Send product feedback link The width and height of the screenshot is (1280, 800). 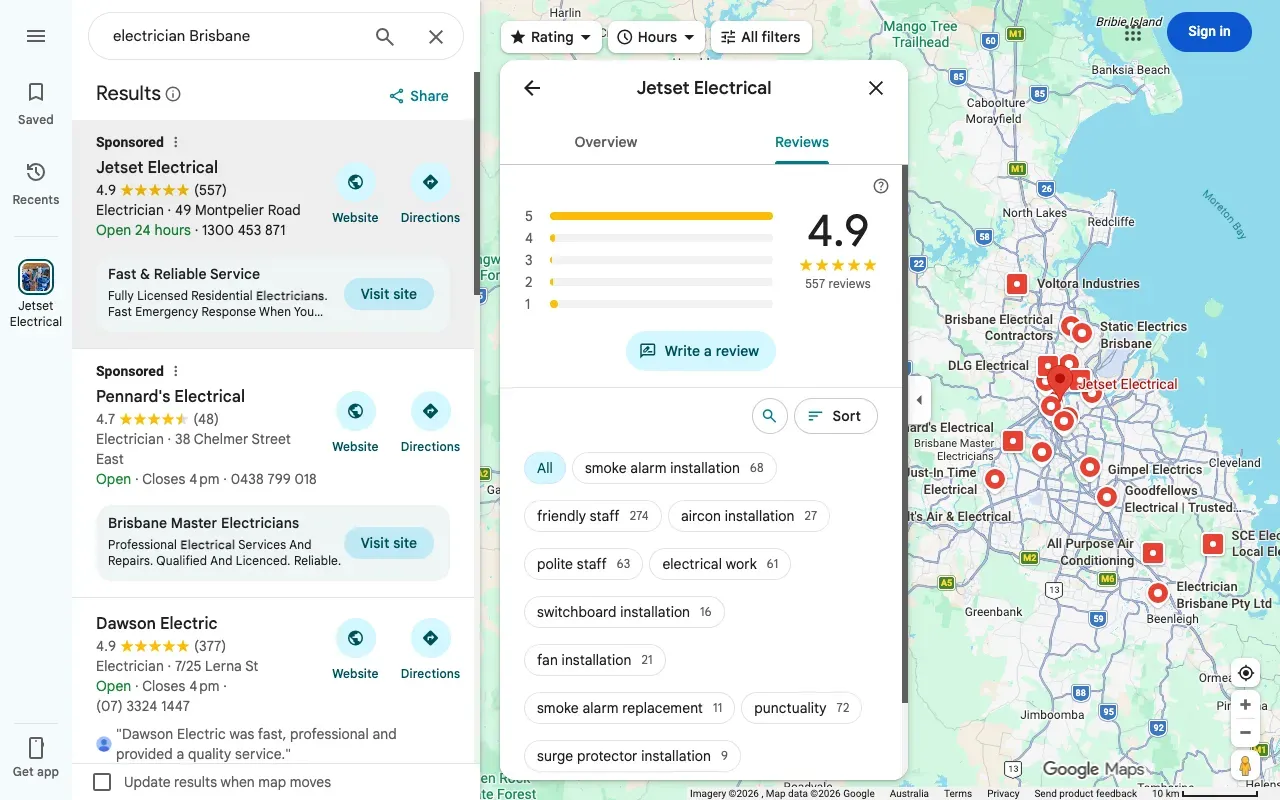tap(1085, 793)
